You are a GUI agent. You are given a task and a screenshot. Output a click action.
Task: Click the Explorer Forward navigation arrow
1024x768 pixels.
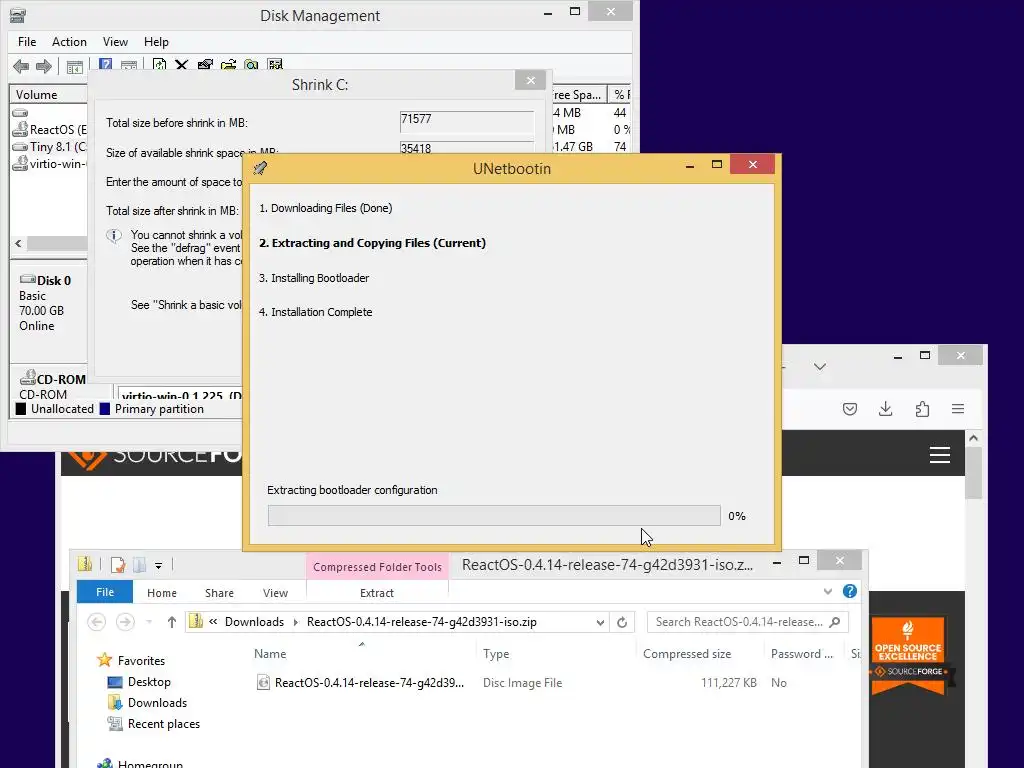pyautogui.click(x=125, y=622)
